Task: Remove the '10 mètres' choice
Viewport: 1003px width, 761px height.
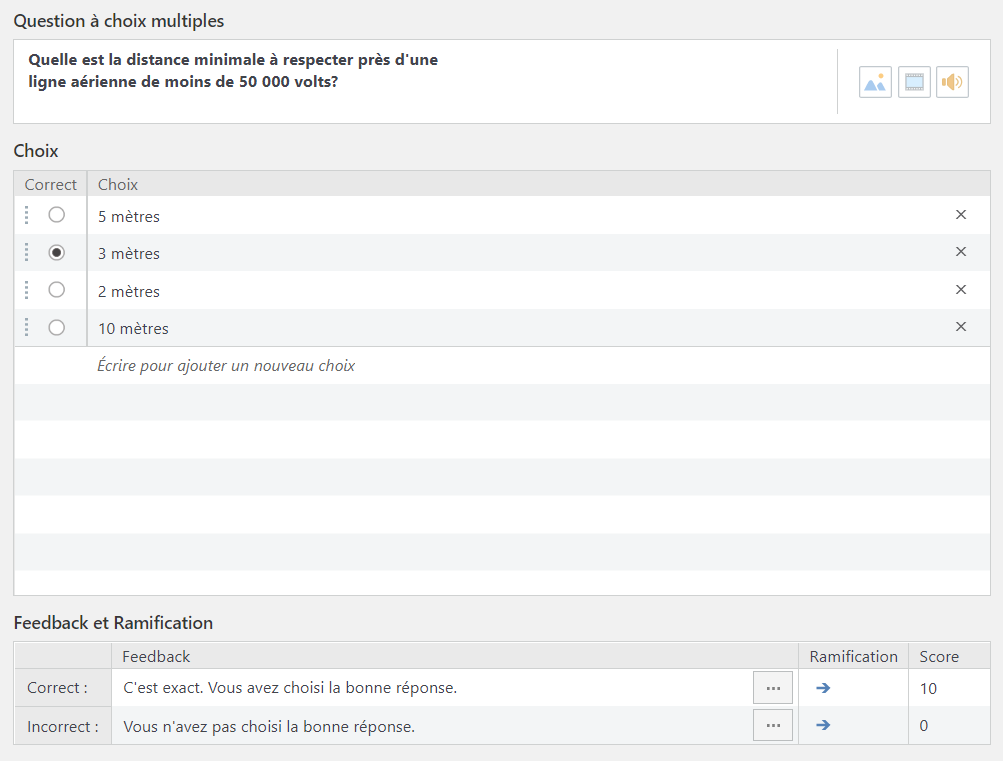Action: pos(961,327)
